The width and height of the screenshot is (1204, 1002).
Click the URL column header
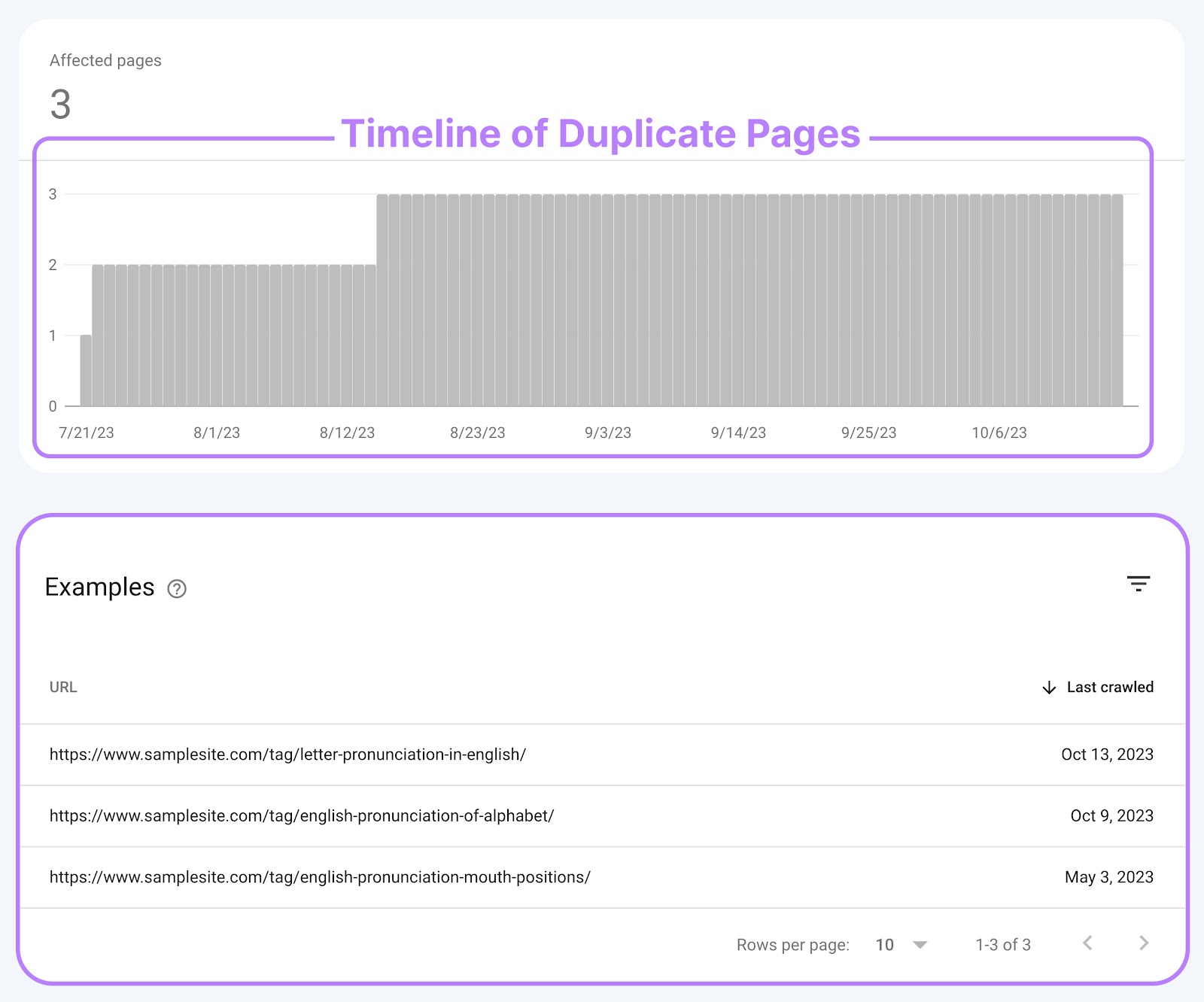63,687
